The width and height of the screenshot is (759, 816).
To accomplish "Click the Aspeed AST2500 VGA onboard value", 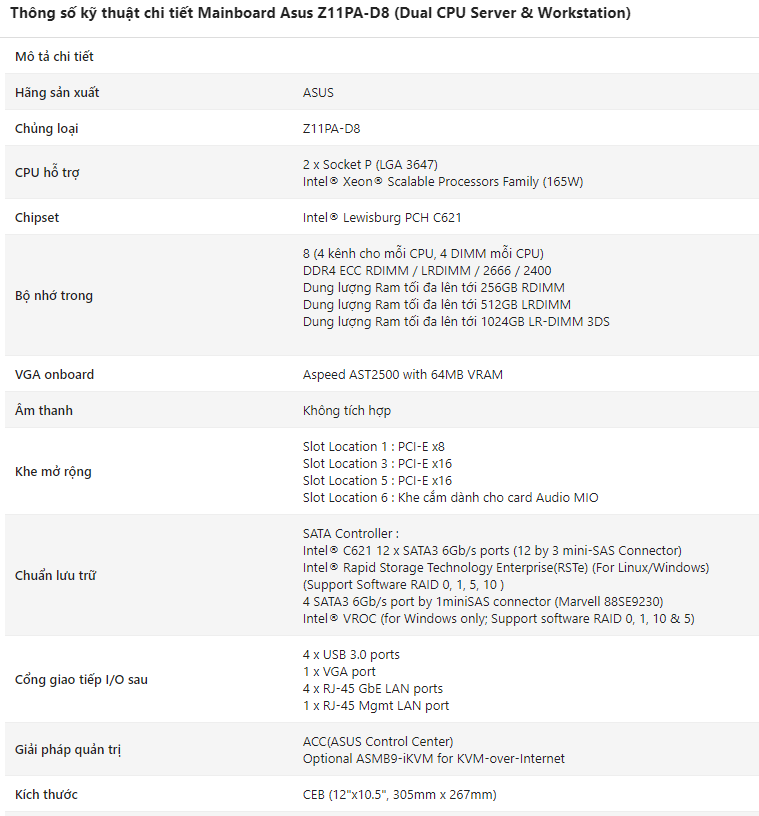I will [x=403, y=375].
